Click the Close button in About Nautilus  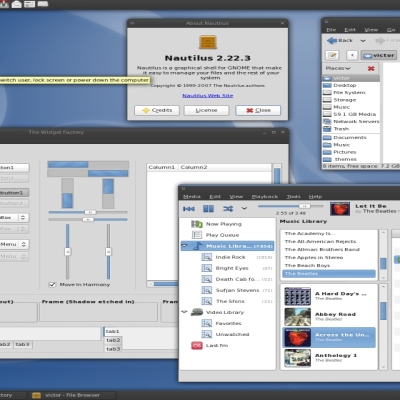(258, 110)
